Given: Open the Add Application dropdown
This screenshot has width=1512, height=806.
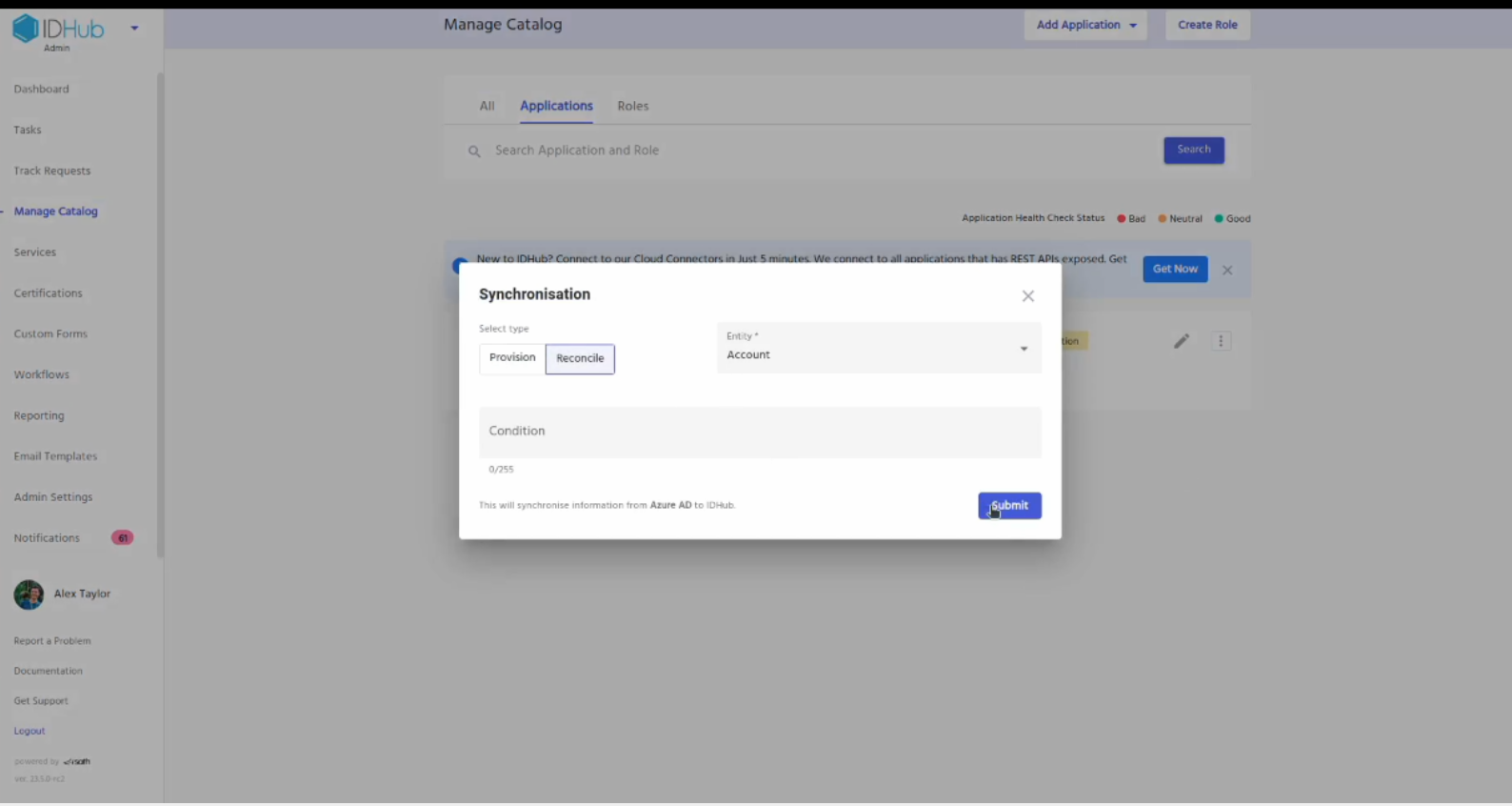Looking at the screenshot, I should (1084, 25).
